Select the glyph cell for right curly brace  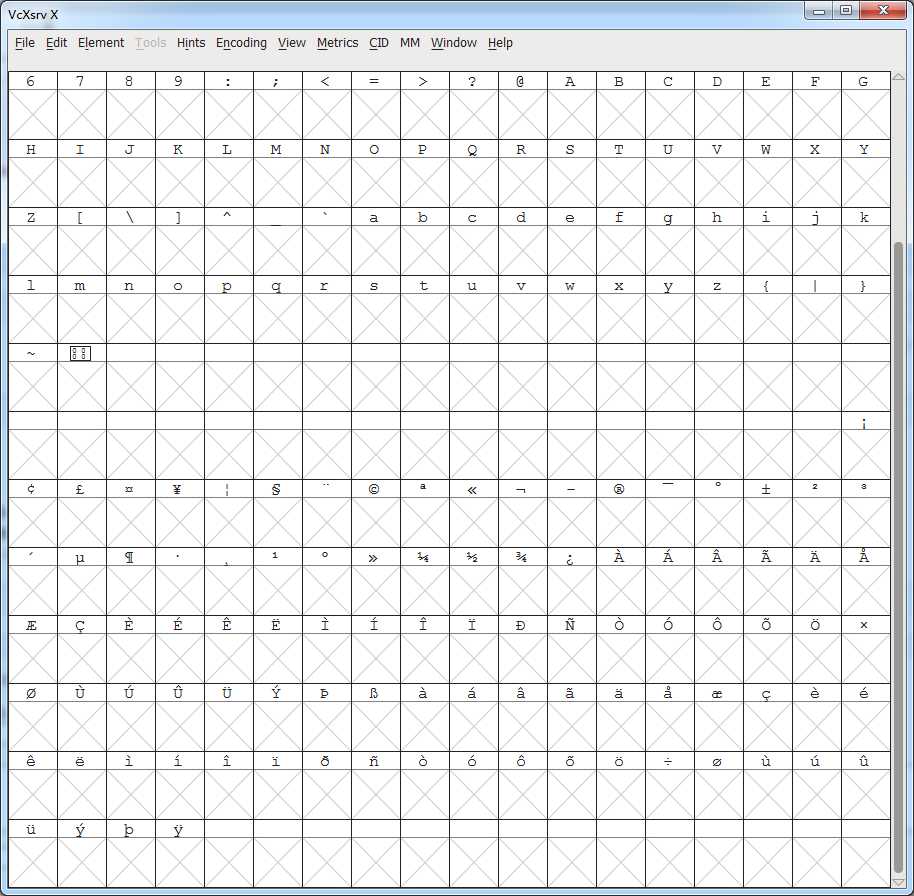[x=866, y=310]
